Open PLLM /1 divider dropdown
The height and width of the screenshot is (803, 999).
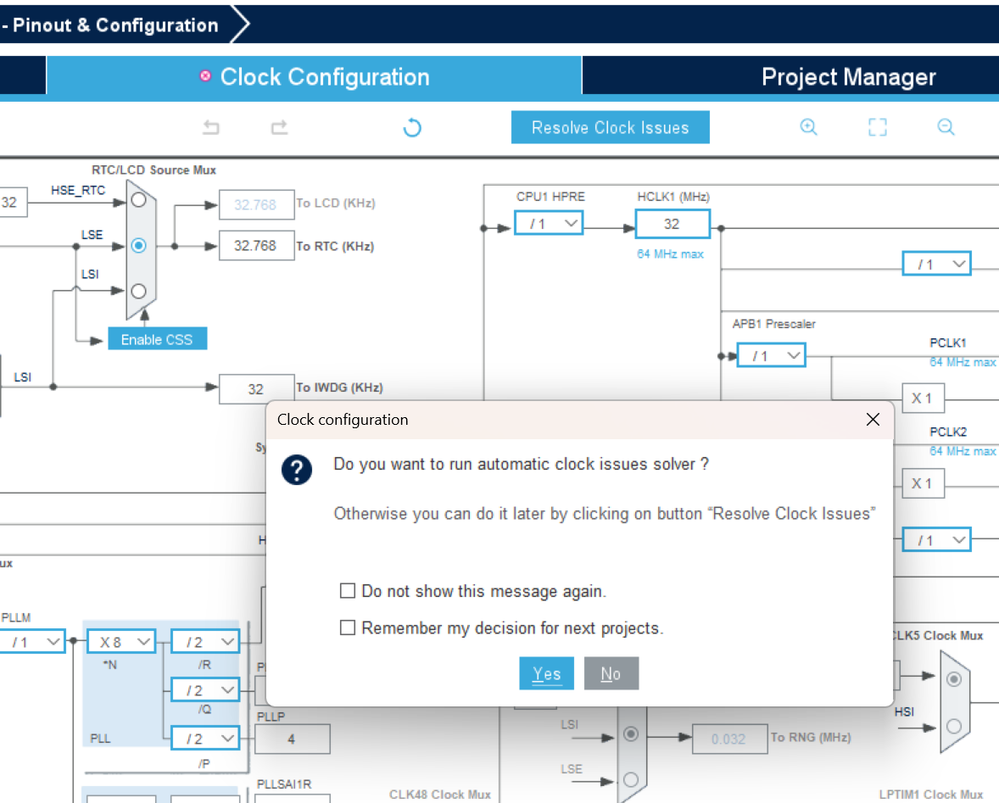[33, 642]
